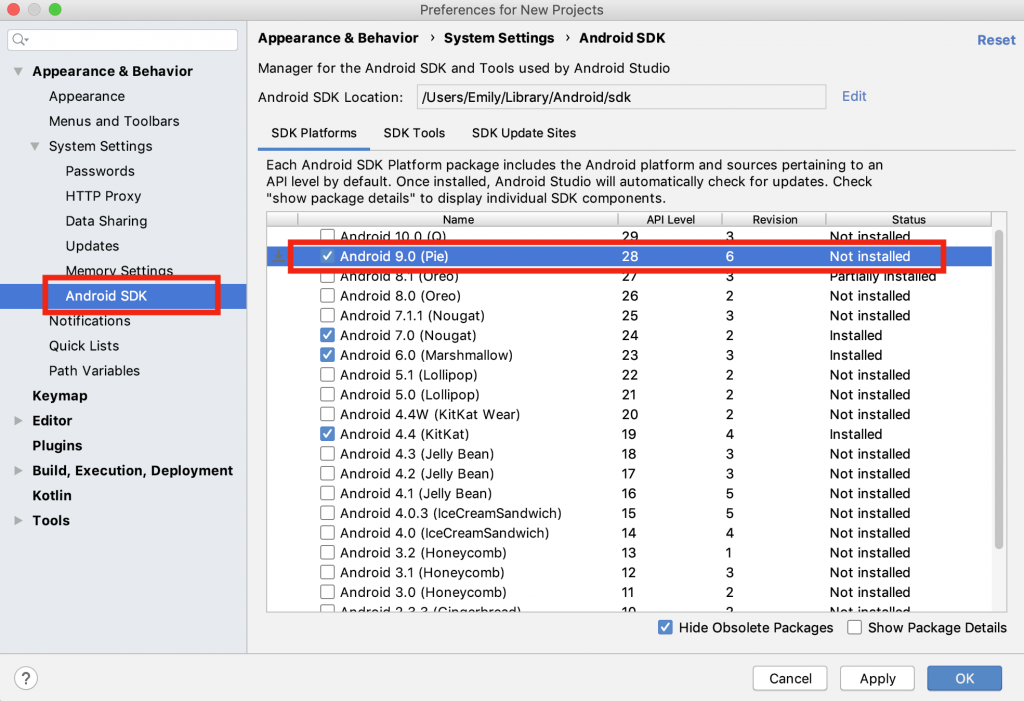Click the Android SDK Location field
Viewport: 1024px width, 701px height.
pos(620,98)
